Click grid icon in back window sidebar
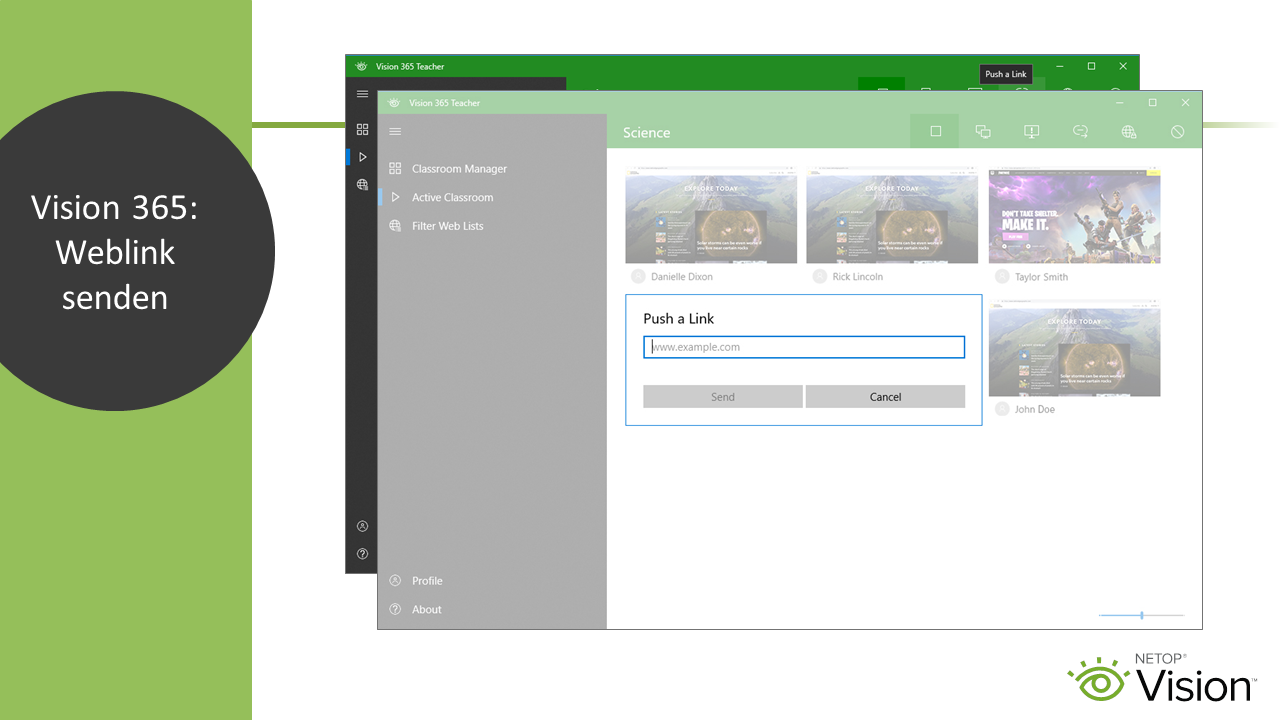This screenshot has width=1280, height=720. click(362, 129)
